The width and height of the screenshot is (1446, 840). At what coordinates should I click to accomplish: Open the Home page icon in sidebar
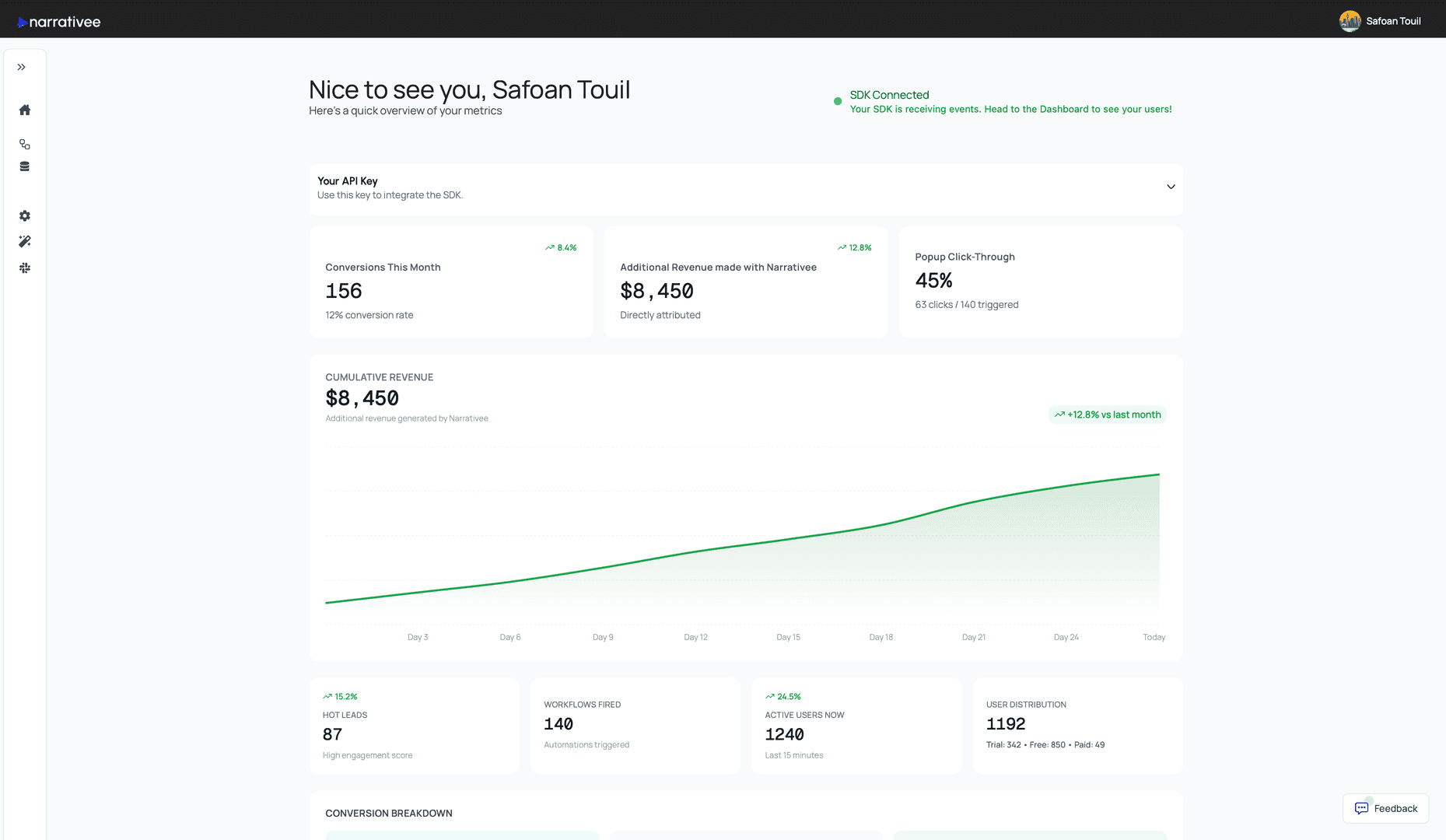click(x=25, y=110)
